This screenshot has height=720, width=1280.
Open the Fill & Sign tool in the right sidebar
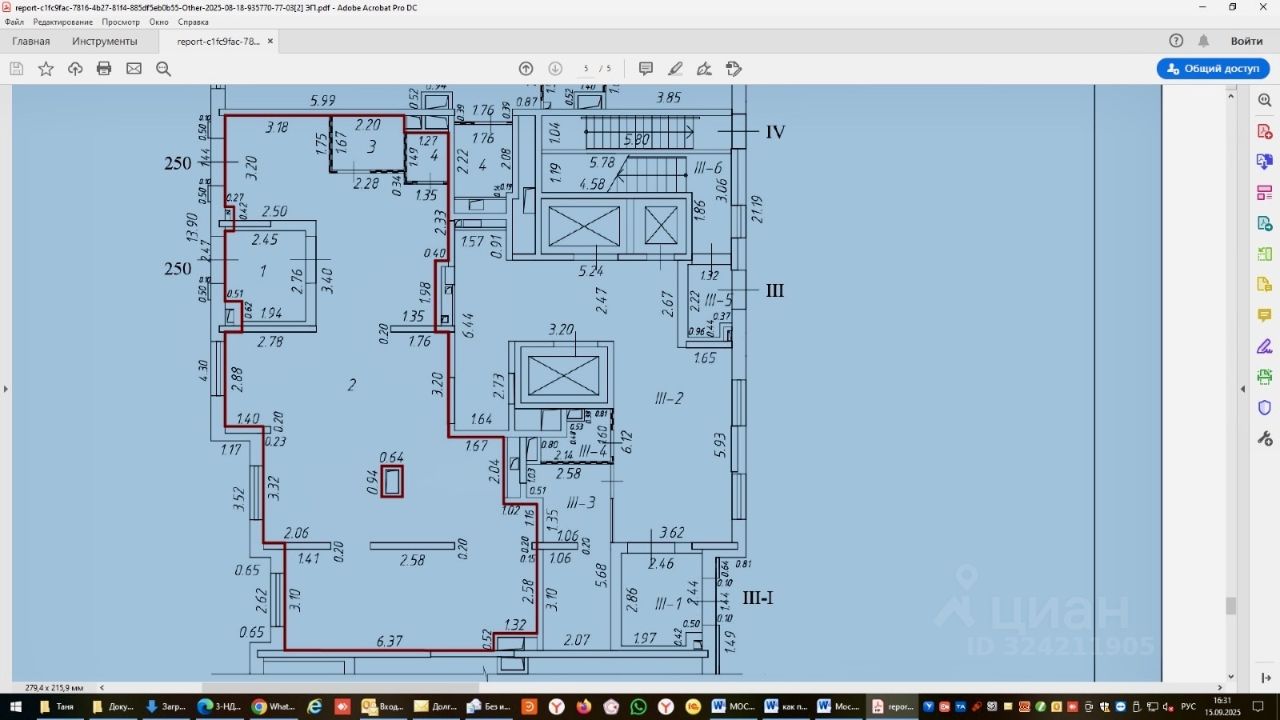[x=1264, y=347]
